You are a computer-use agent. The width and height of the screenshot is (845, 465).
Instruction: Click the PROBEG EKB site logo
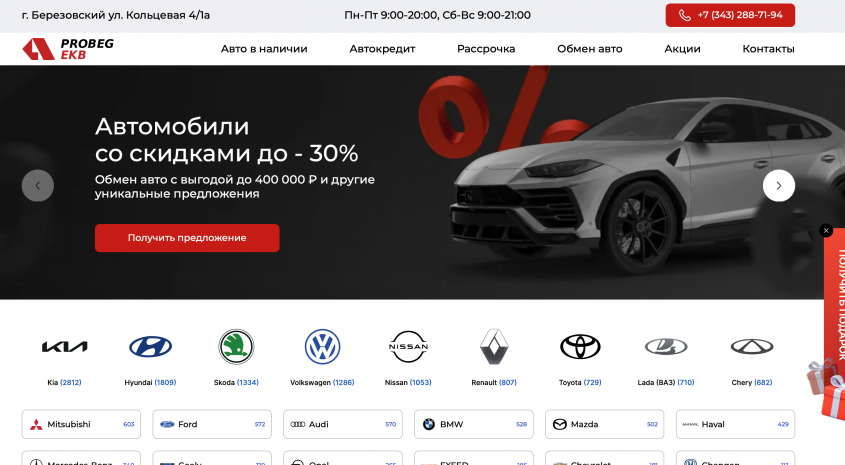click(x=68, y=49)
